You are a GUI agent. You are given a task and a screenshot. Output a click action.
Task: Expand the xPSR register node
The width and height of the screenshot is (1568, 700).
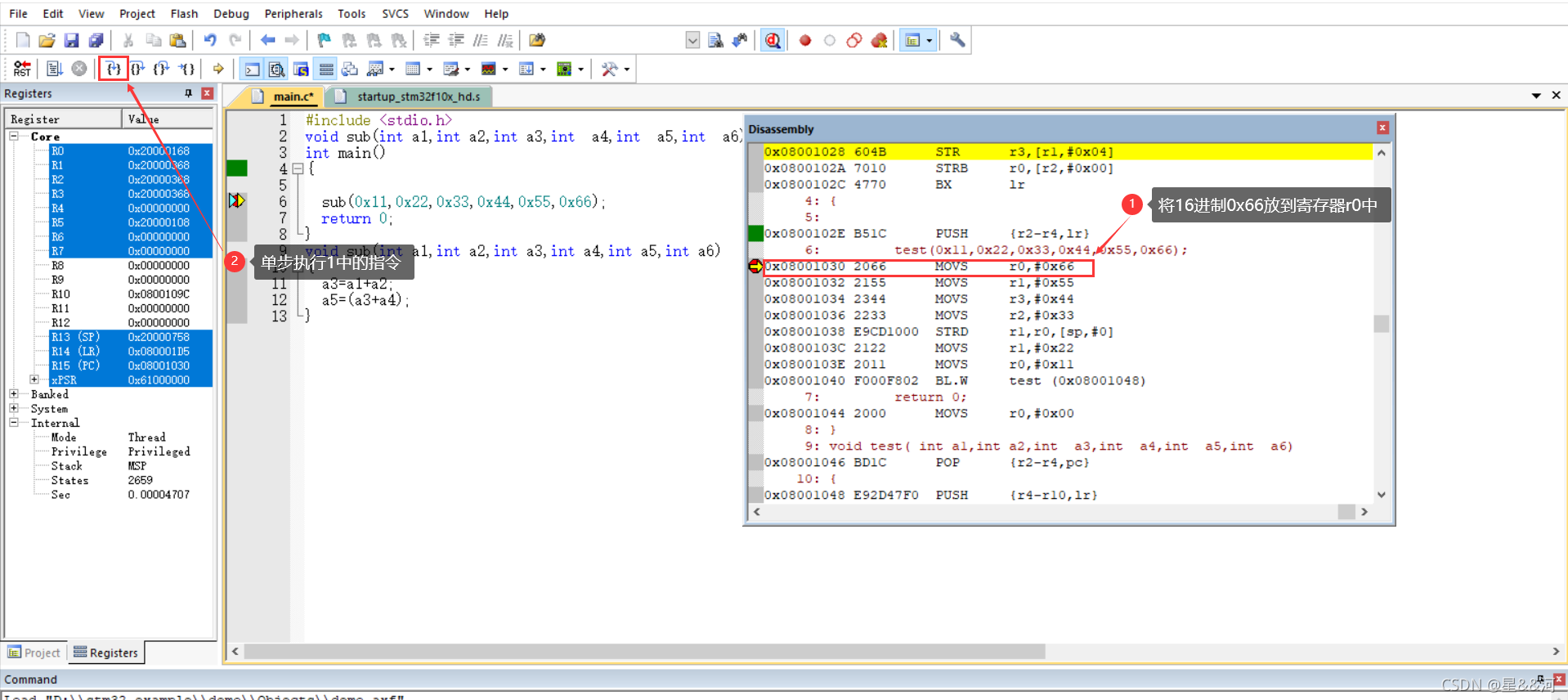coord(34,379)
